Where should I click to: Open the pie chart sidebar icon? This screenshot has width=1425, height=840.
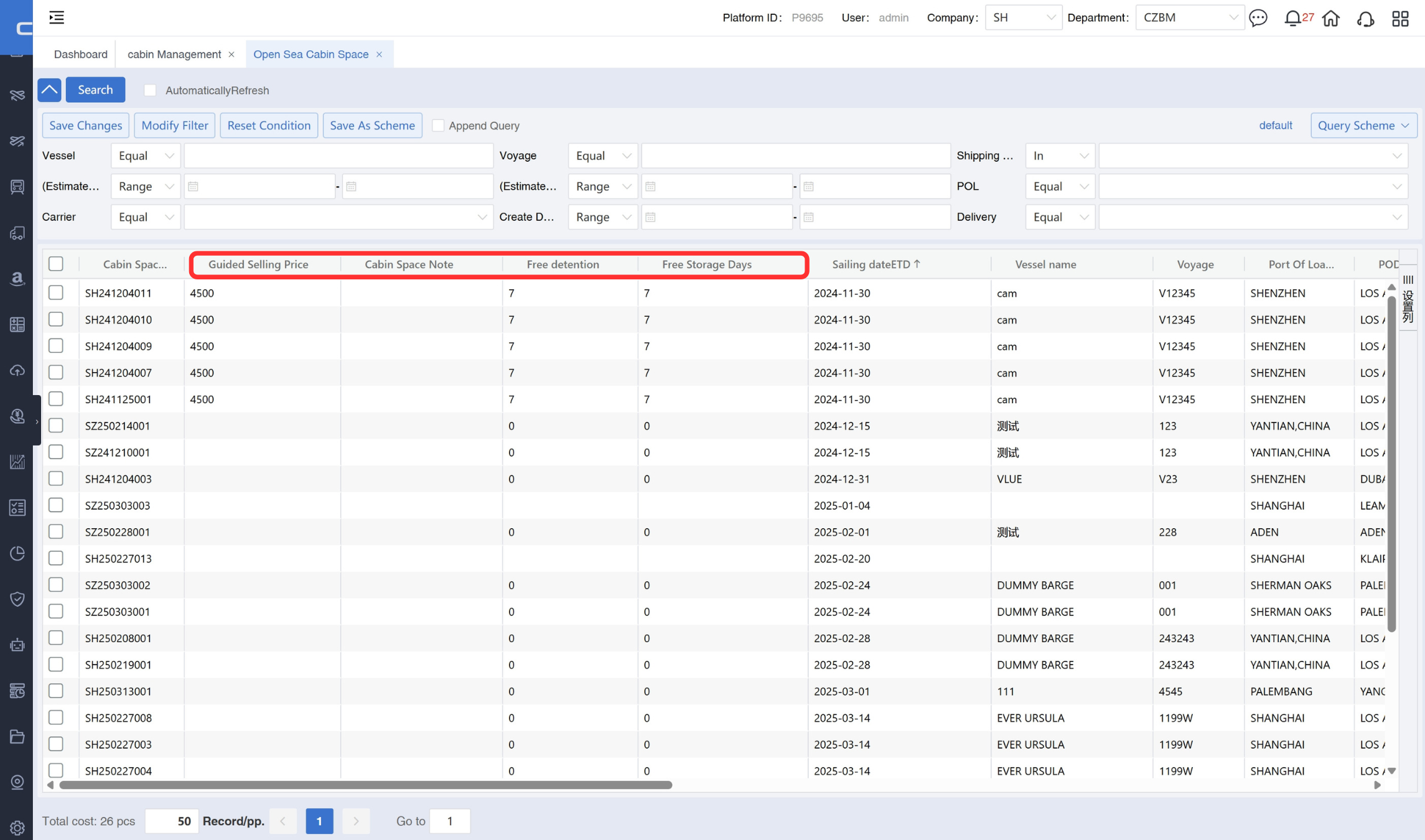click(17, 553)
